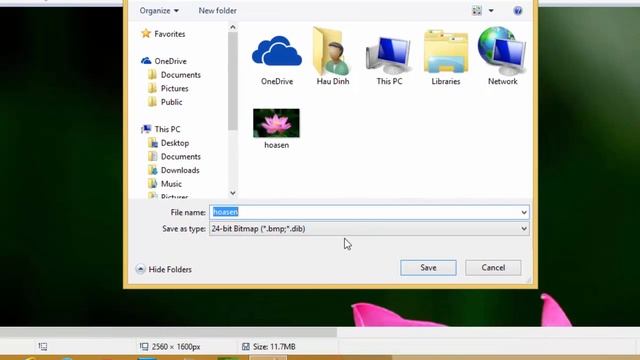Open the view options dropdown arrow
Viewport: 640px width, 360px height.
[491, 11]
